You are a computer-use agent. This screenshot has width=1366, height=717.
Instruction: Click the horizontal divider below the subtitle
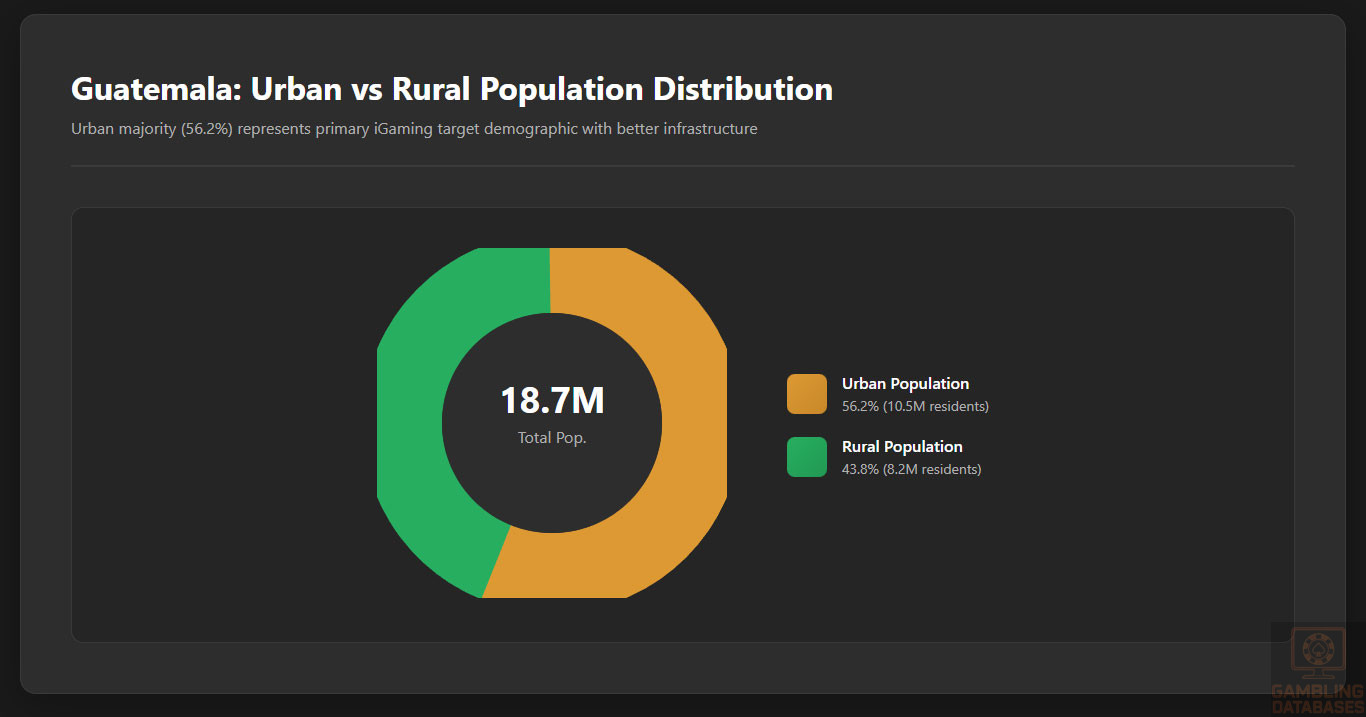682,166
